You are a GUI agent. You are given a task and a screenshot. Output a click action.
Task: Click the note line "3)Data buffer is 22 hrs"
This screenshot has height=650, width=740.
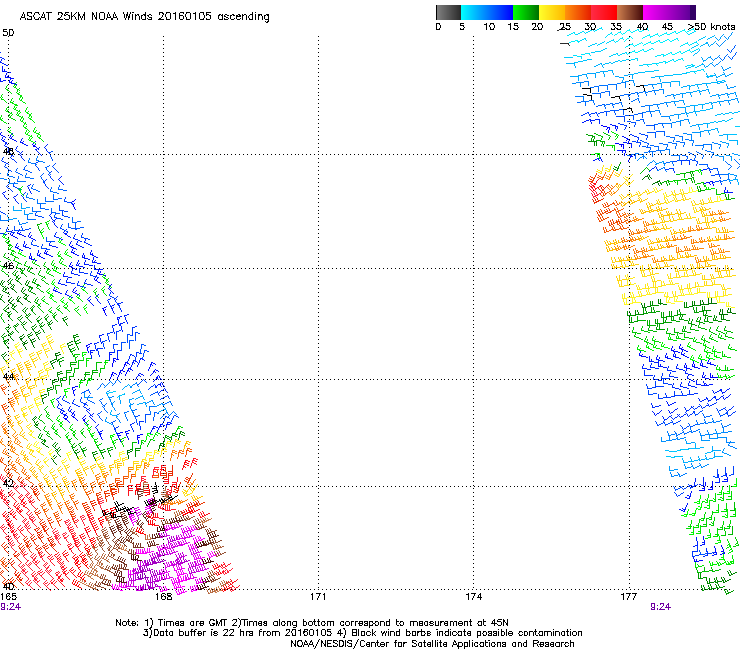click(362, 633)
